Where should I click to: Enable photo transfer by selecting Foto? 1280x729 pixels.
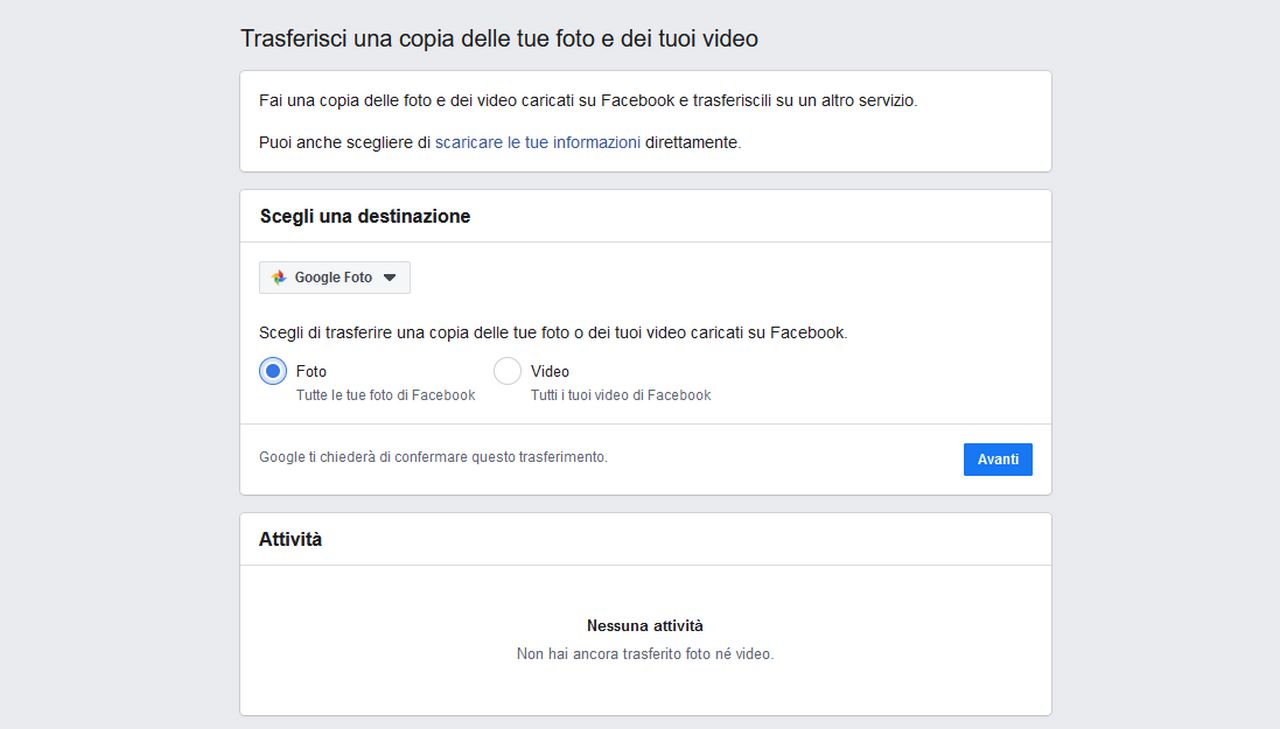(272, 370)
